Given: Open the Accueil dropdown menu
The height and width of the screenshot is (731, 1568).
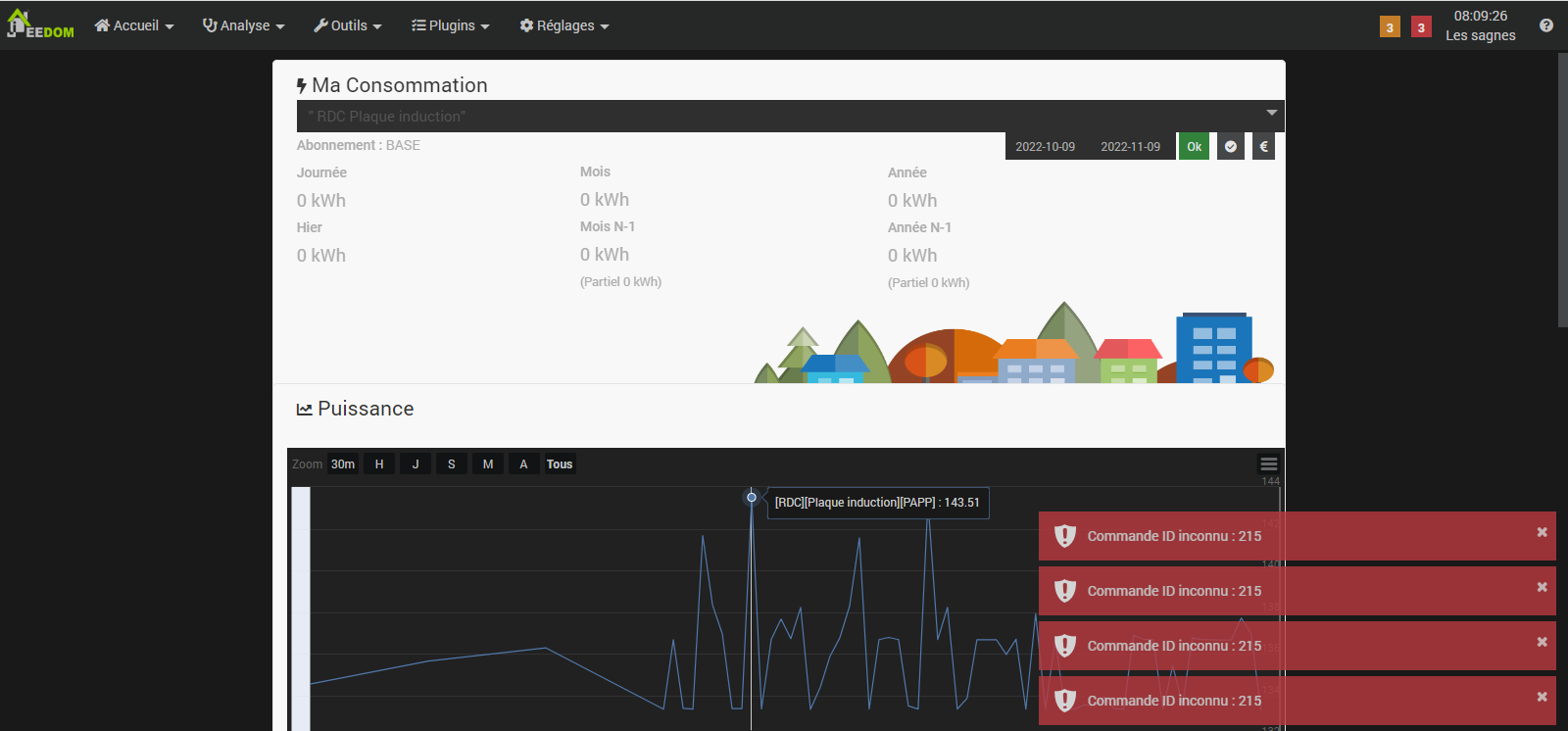Looking at the screenshot, I should pos(134,25).
